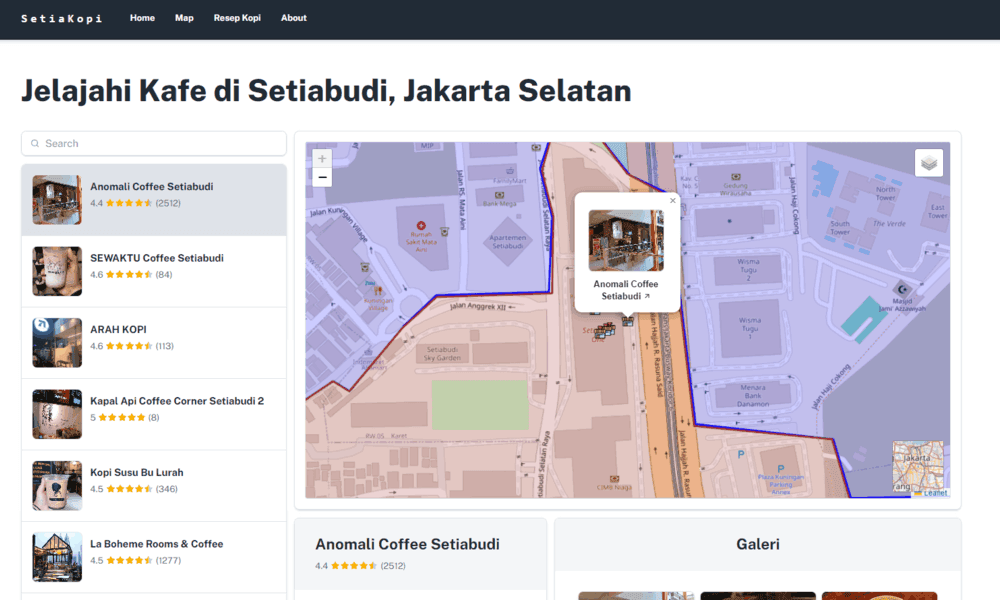Open the About page

pyautogui.click(x=294, y=18)
